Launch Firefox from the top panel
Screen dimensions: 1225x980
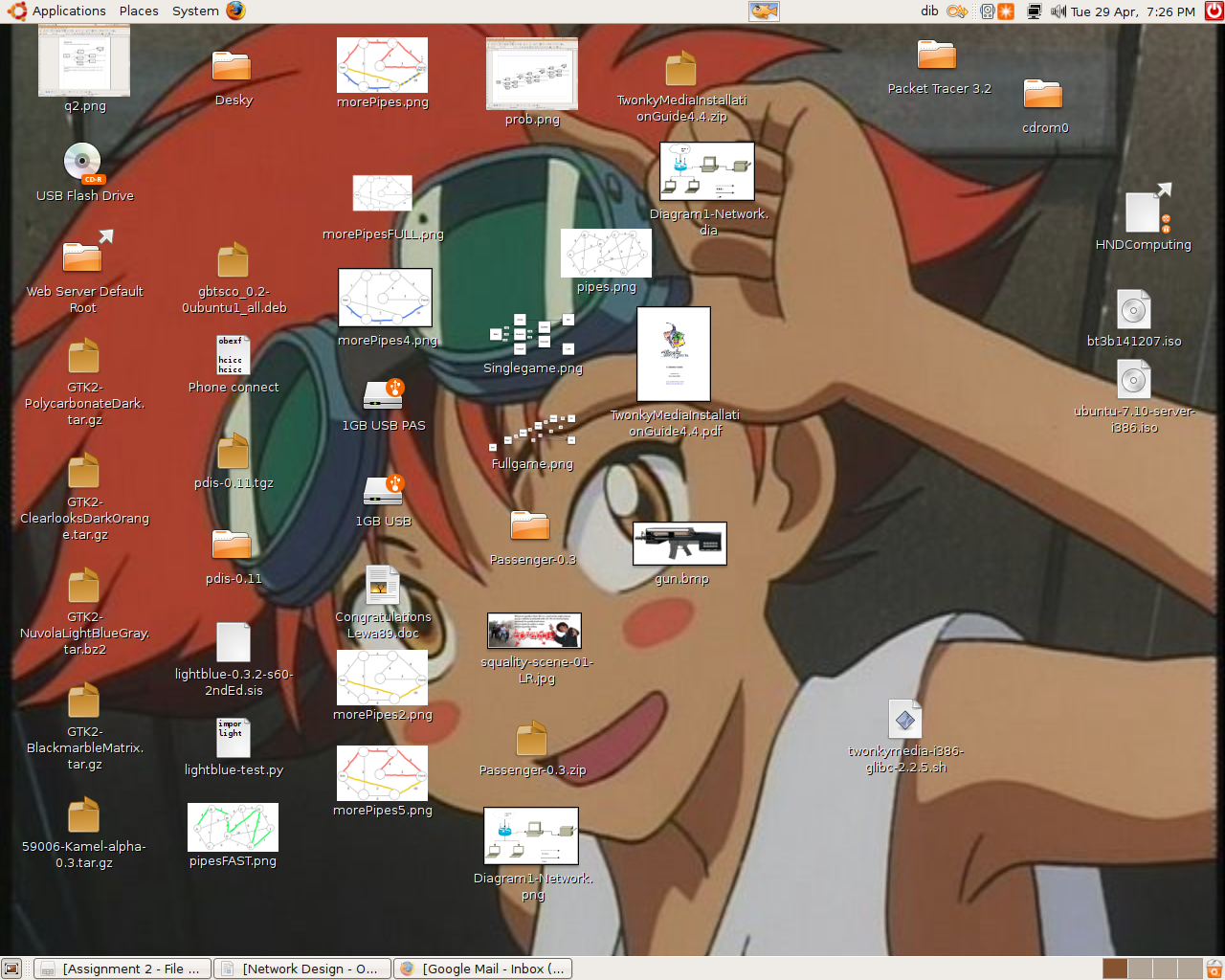[x=235, y=11]
